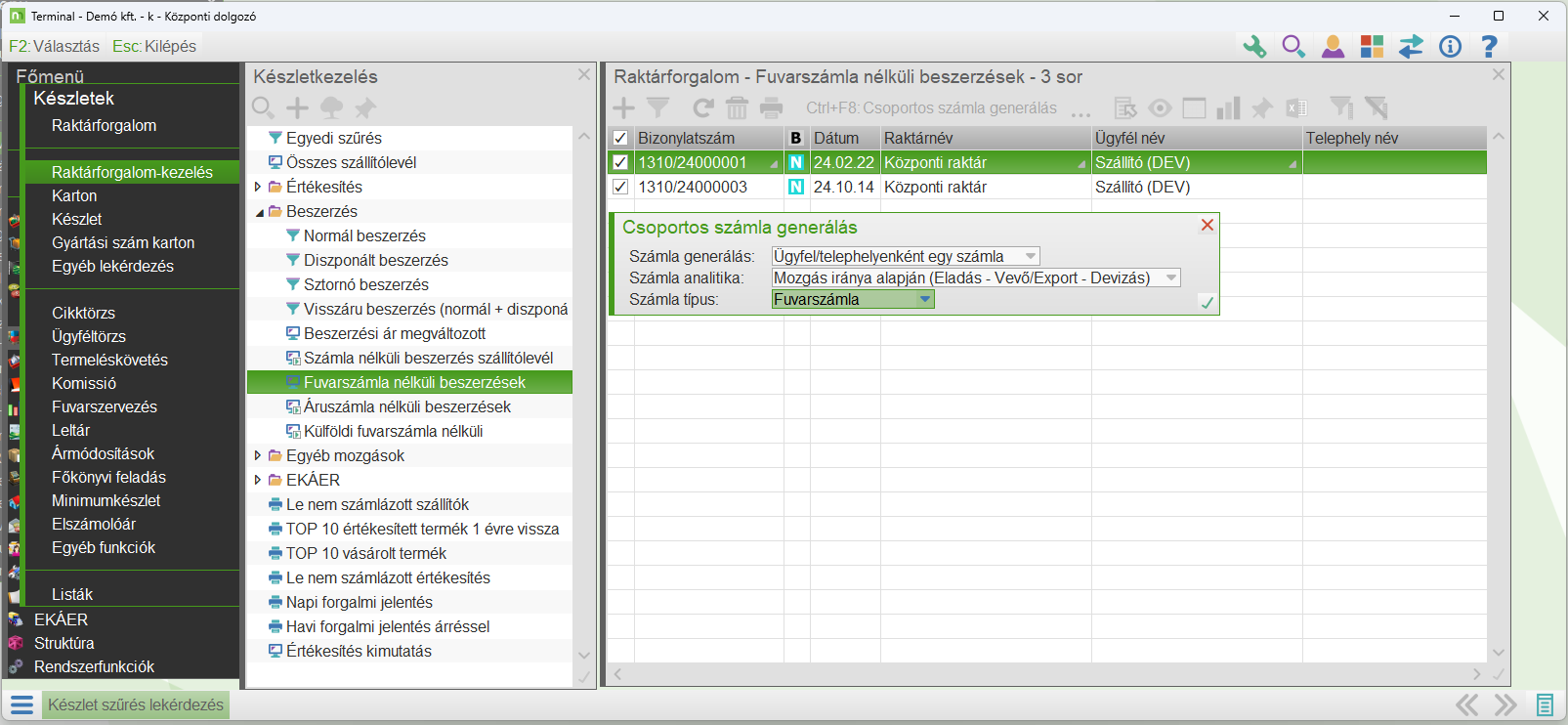Open the Napi forgalmi jelentés report
1568x725 pixels.
[x=359, y=602]
